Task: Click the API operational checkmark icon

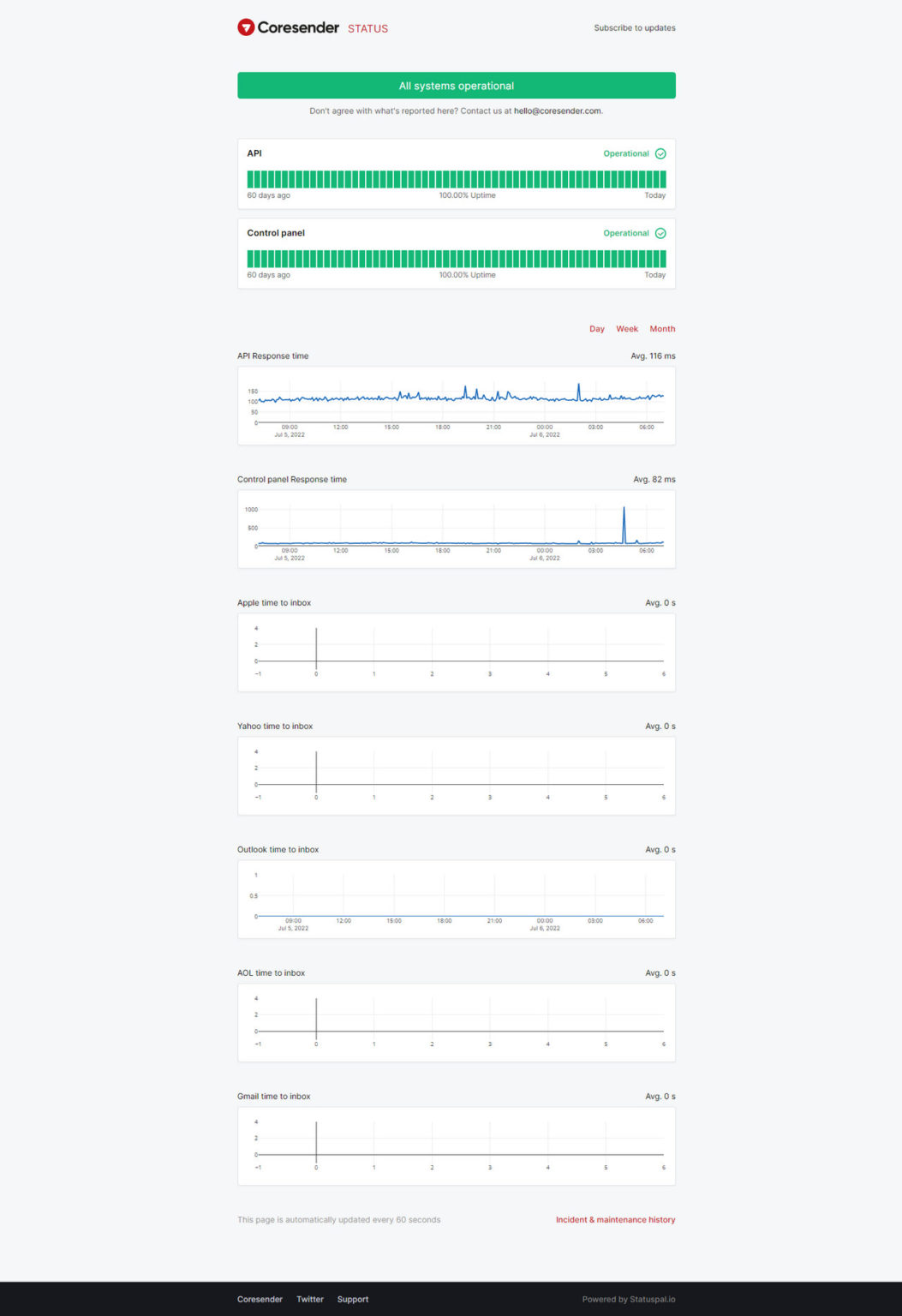Action: tap(660, 154)
